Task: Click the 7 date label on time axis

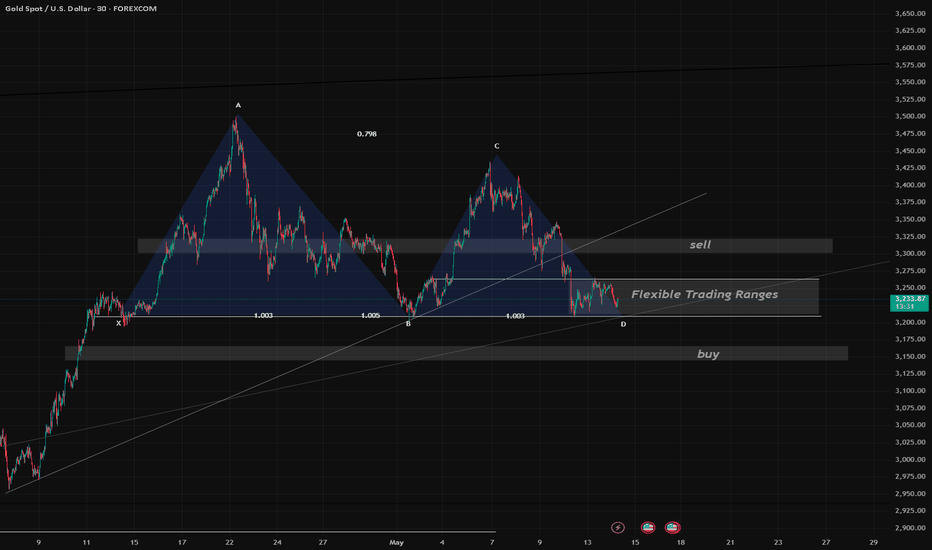Action: 492,542
